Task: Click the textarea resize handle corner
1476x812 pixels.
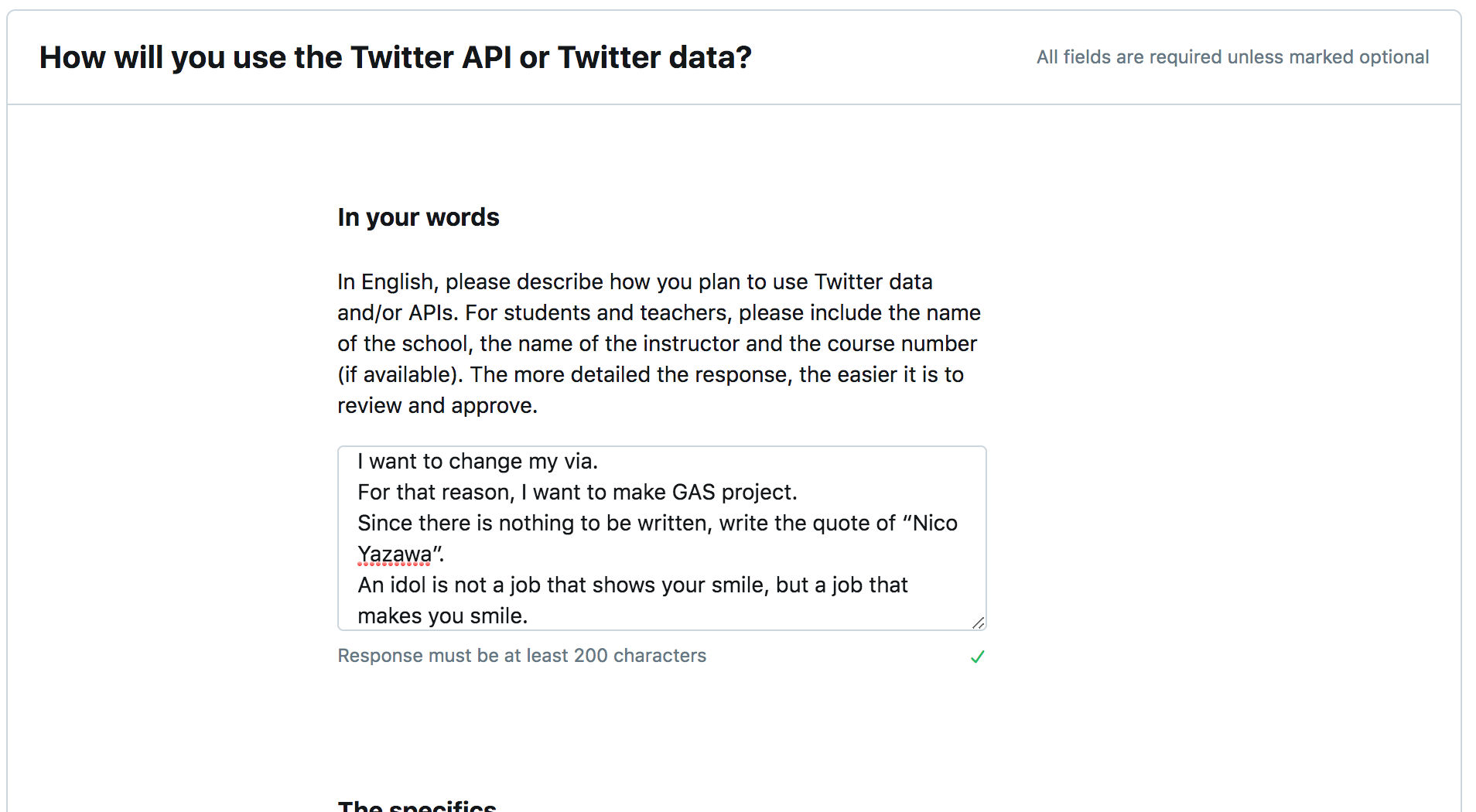Action: 979,623
